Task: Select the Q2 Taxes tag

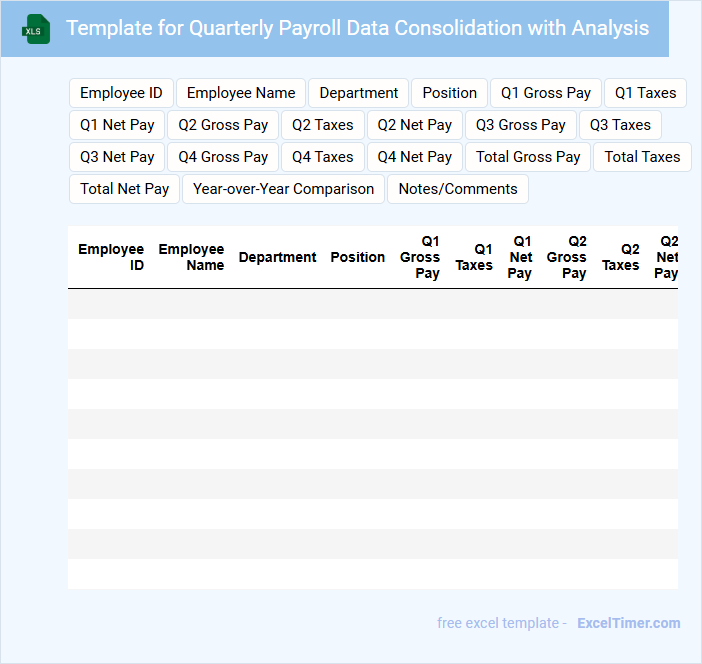Action: 323,125
